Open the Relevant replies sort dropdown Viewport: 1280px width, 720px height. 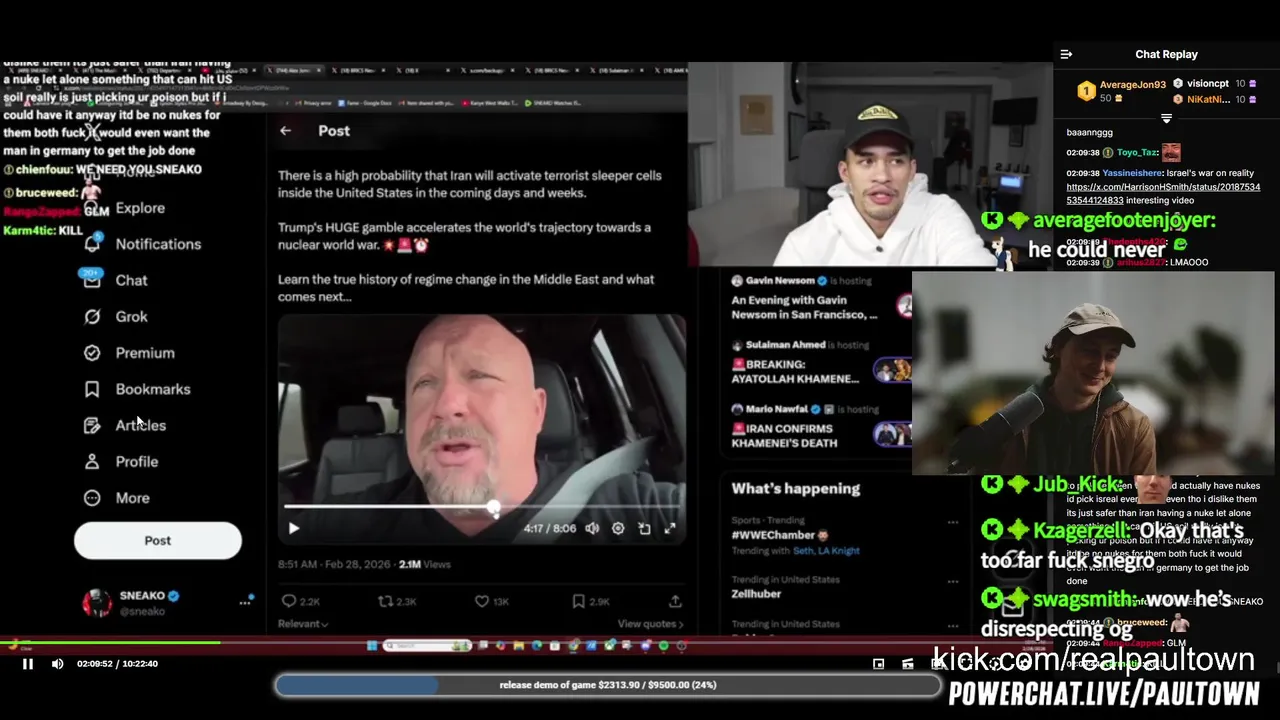[x=303, y=624]
